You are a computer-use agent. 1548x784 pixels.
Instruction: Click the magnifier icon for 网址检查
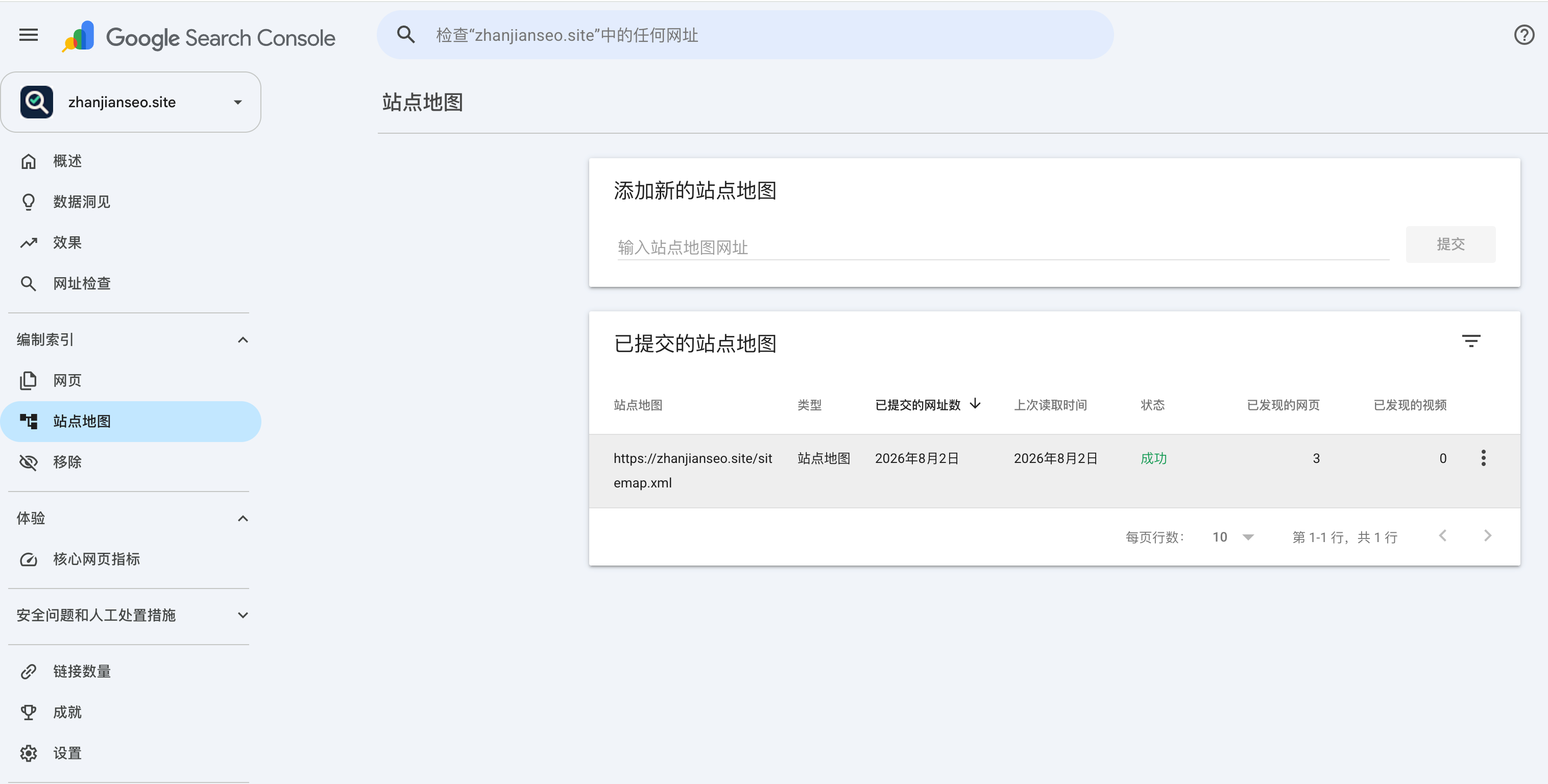click(28, 284)
